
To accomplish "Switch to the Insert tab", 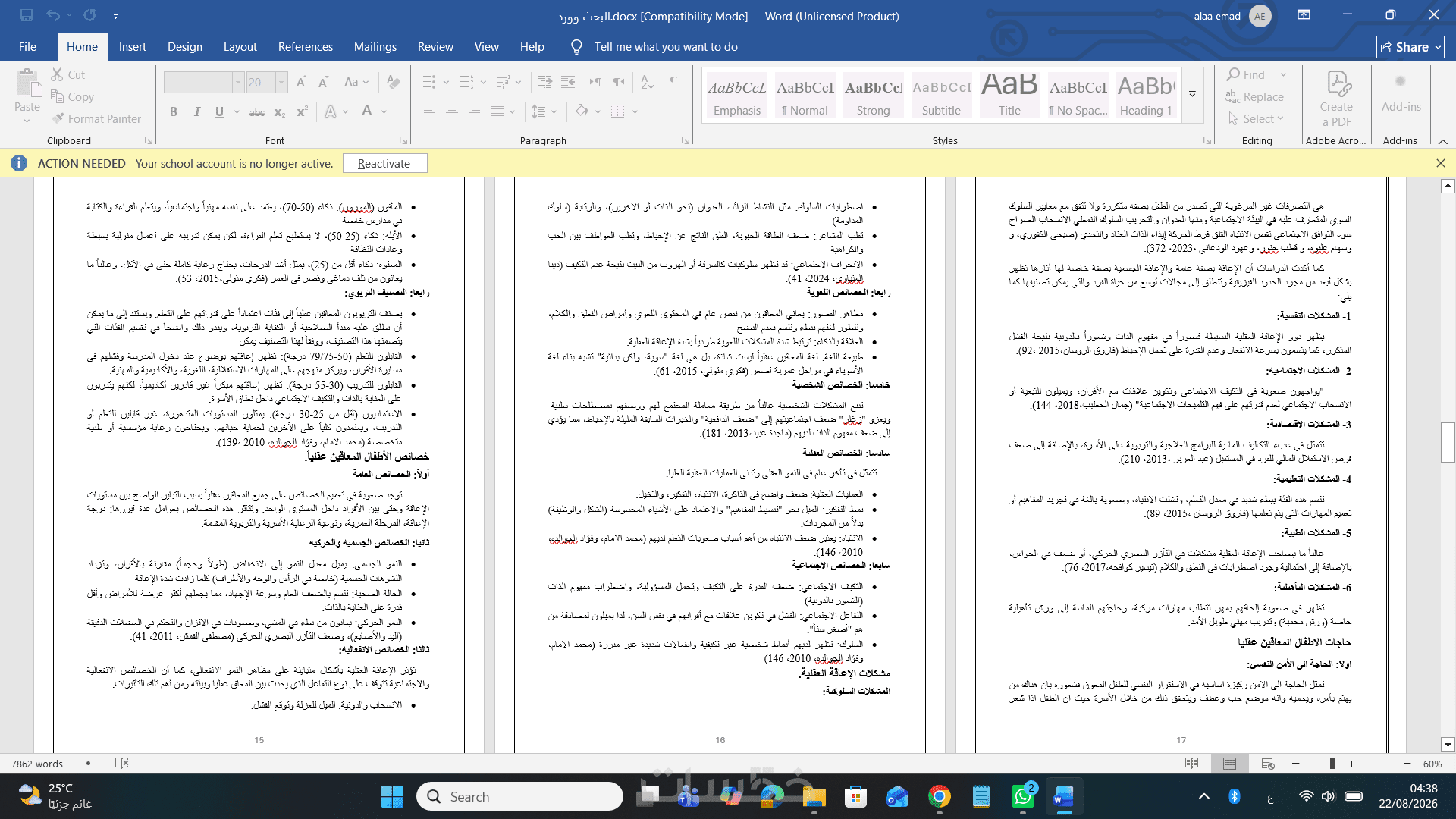I will [132, 46].
